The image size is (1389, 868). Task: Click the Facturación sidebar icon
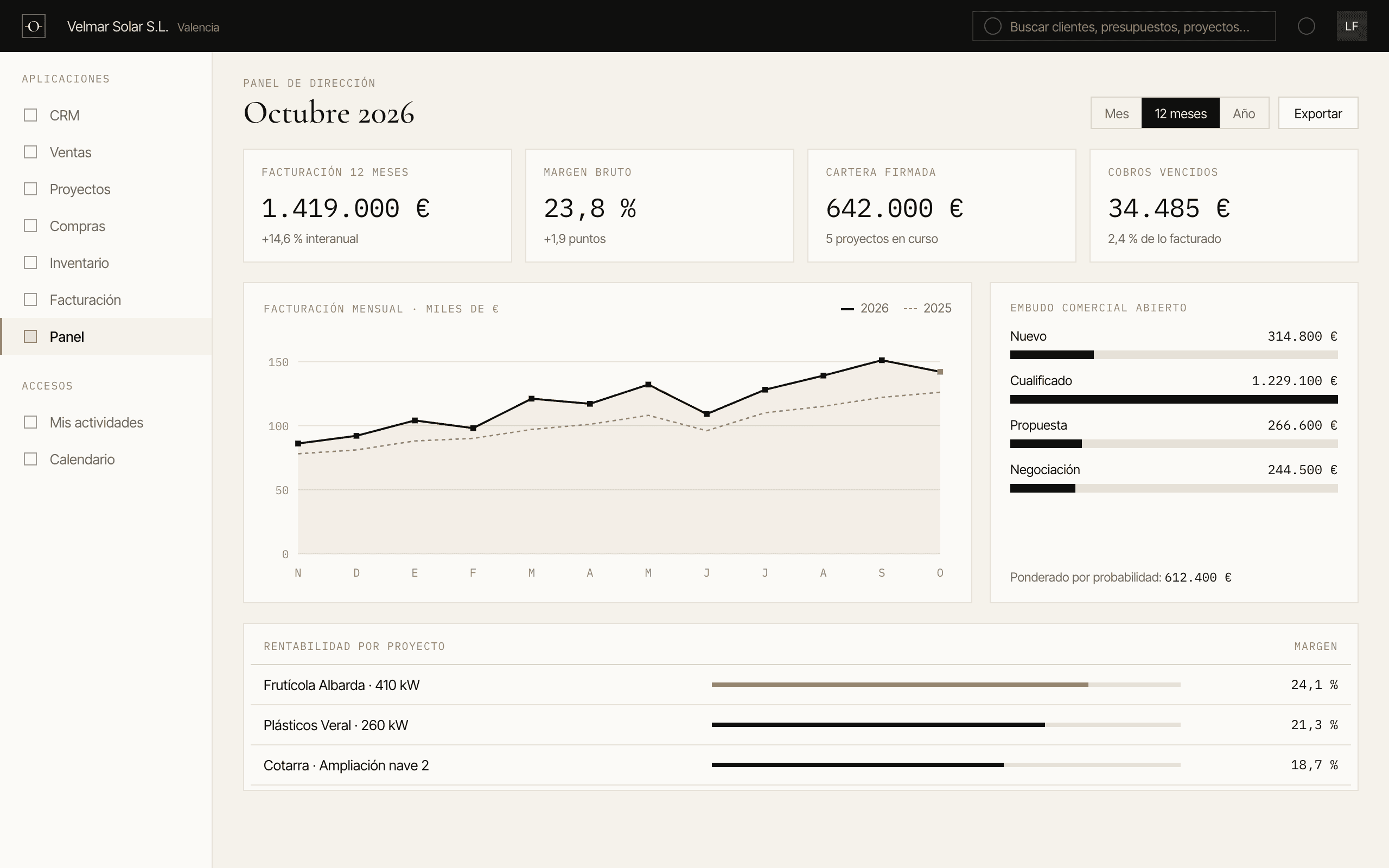pos(30,299)
